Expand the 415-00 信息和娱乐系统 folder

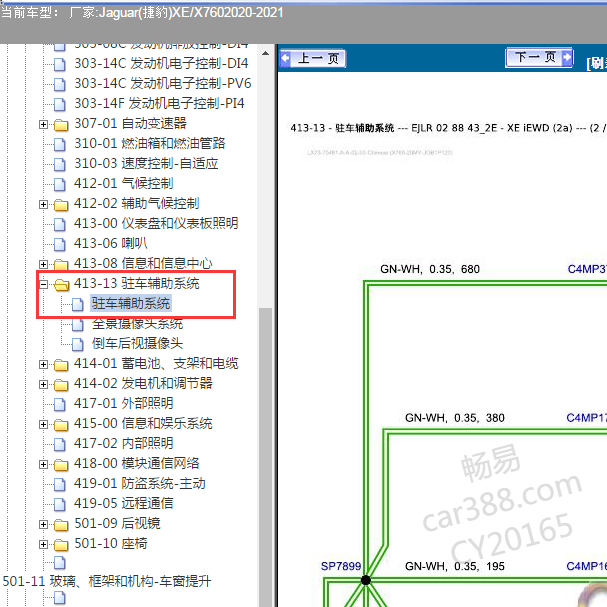tap(43, 424)
